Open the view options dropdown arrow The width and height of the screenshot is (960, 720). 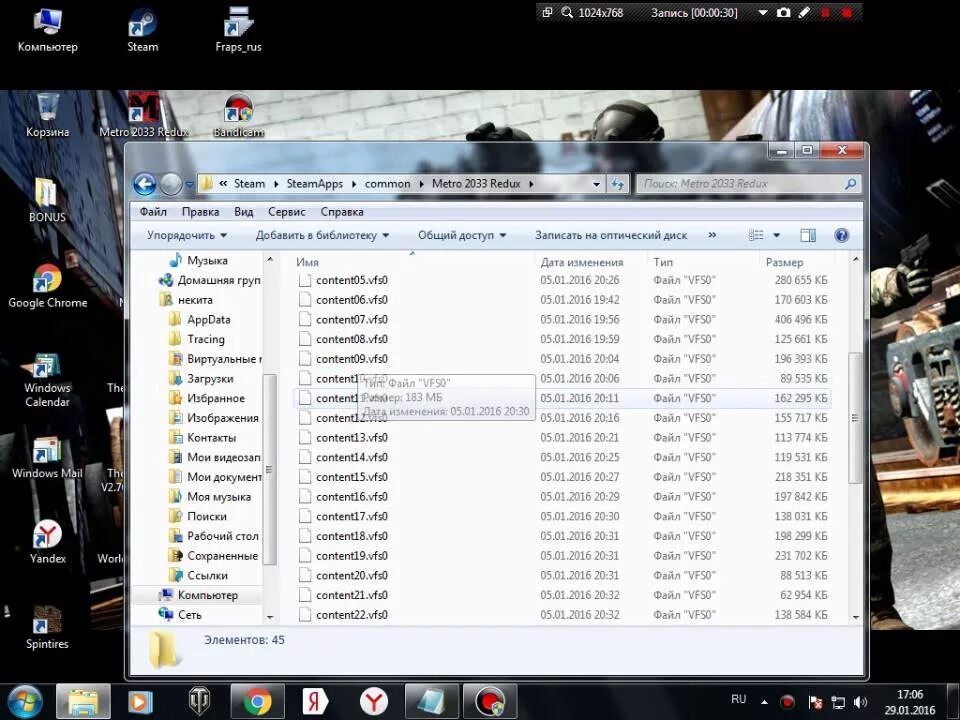click(776, 235)
